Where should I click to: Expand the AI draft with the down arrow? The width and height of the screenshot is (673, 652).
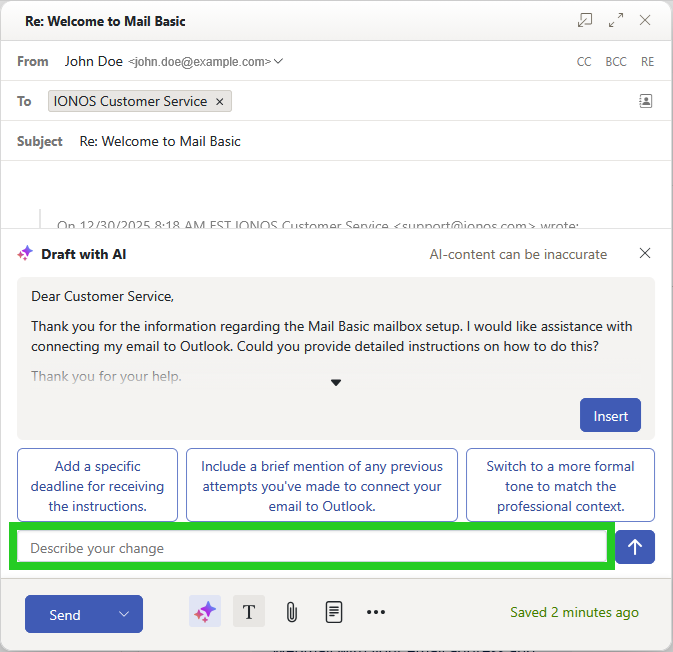(x=336, y=382)
